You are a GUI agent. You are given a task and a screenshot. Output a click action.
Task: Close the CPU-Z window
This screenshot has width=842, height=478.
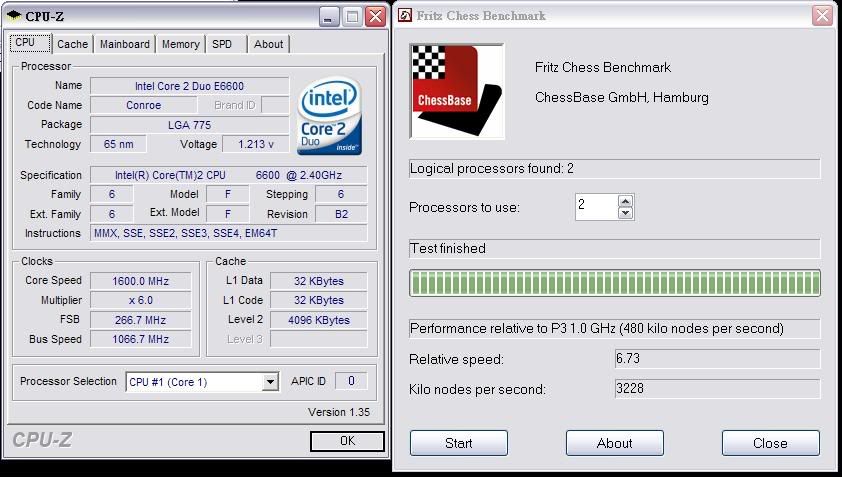(375, 17)
